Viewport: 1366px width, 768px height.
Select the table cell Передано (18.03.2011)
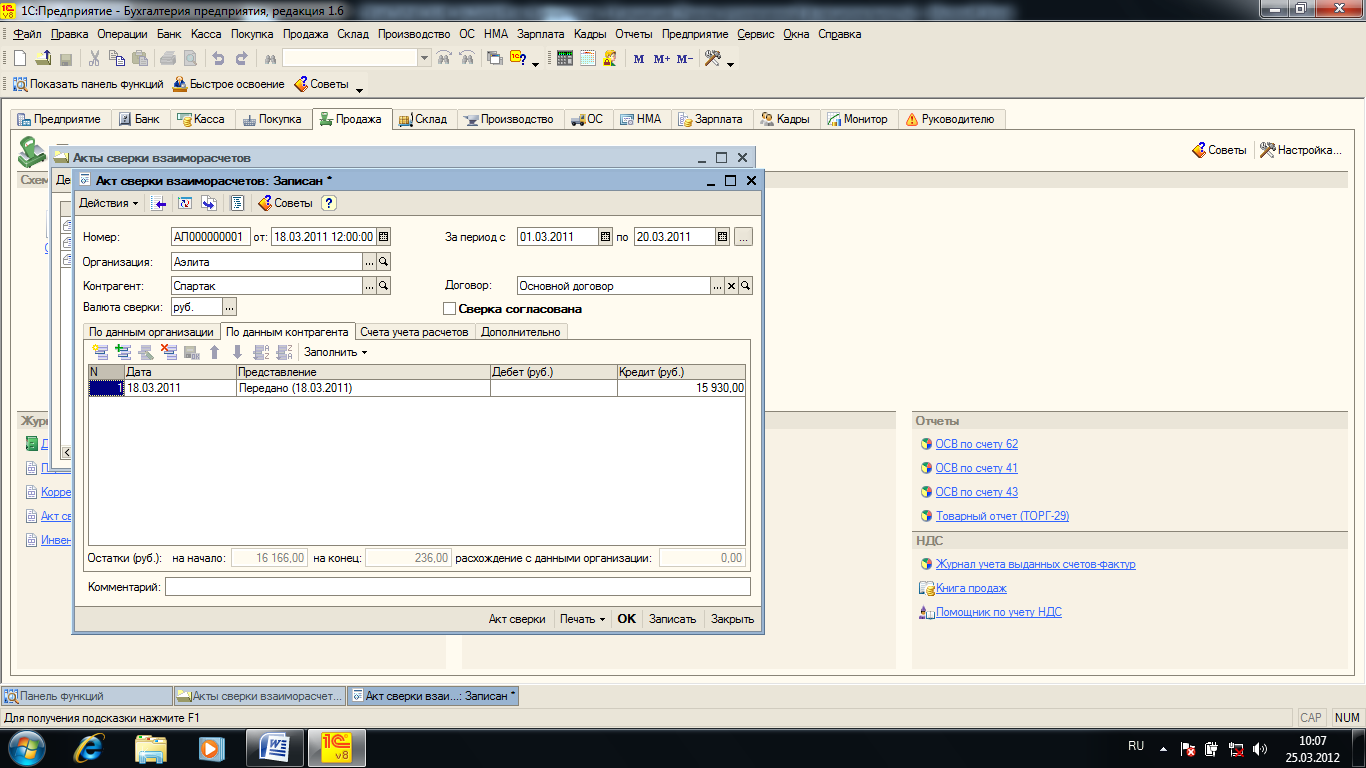(x=363, y=388)
